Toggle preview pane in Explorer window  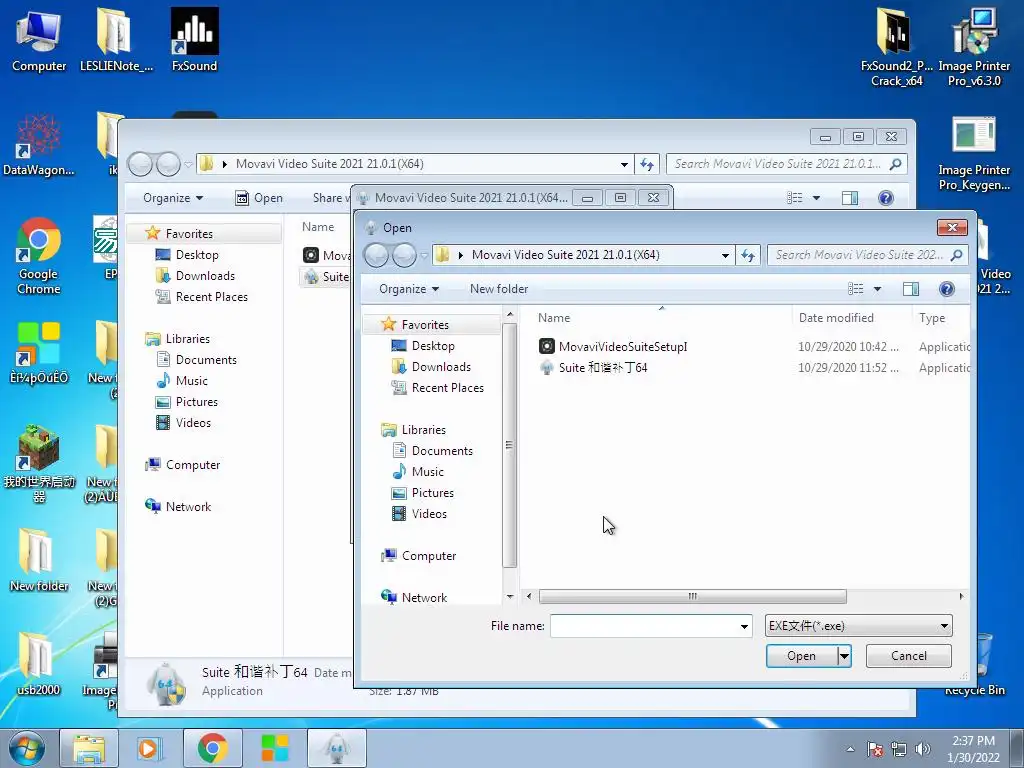[850, 198]
